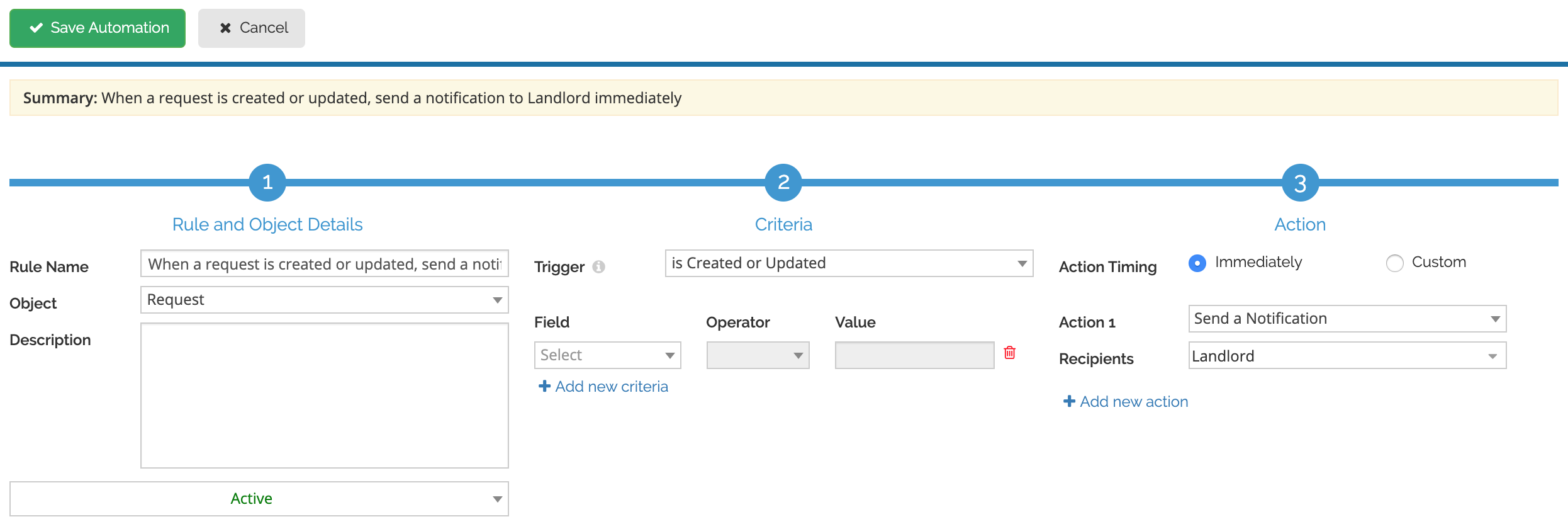Open the Criteria section header
Image resolution: width=1568 pixels, height=524 pixels.
(x=783, y=224)
